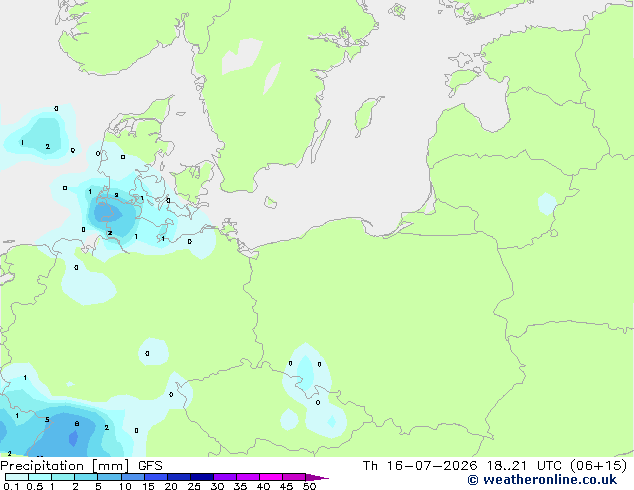The height and width of the screenshot is (490, 634).
Task: Click the legend value label "50"
Action: coord(309,486)
